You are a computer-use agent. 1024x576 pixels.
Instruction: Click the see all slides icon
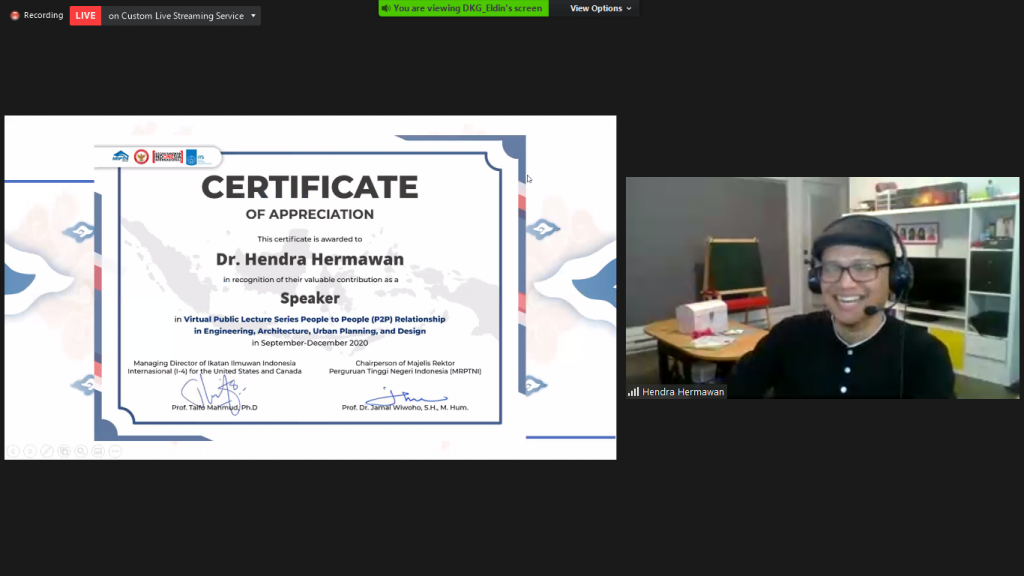64,451
